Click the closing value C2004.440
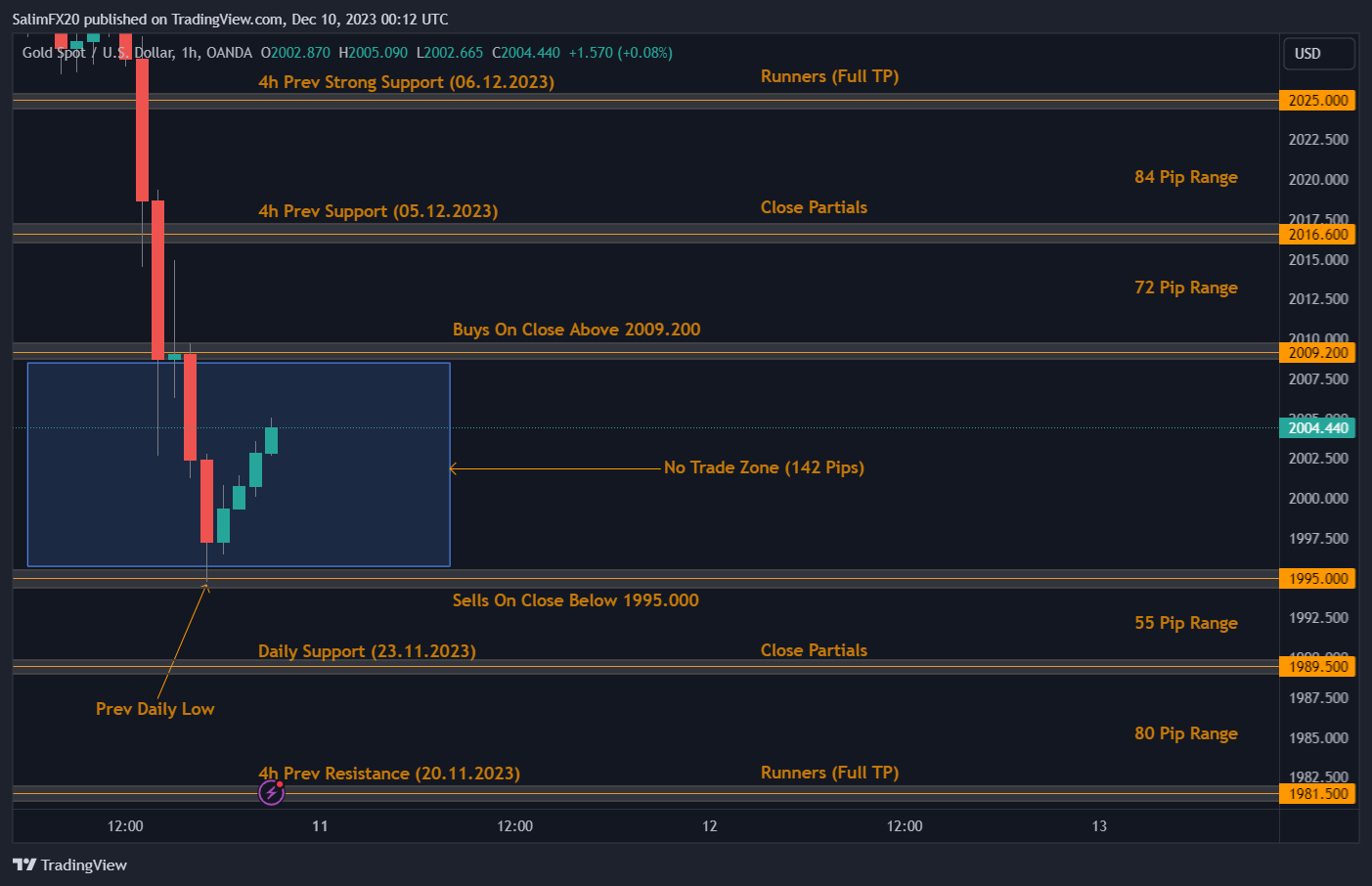 tap(526, 53)
